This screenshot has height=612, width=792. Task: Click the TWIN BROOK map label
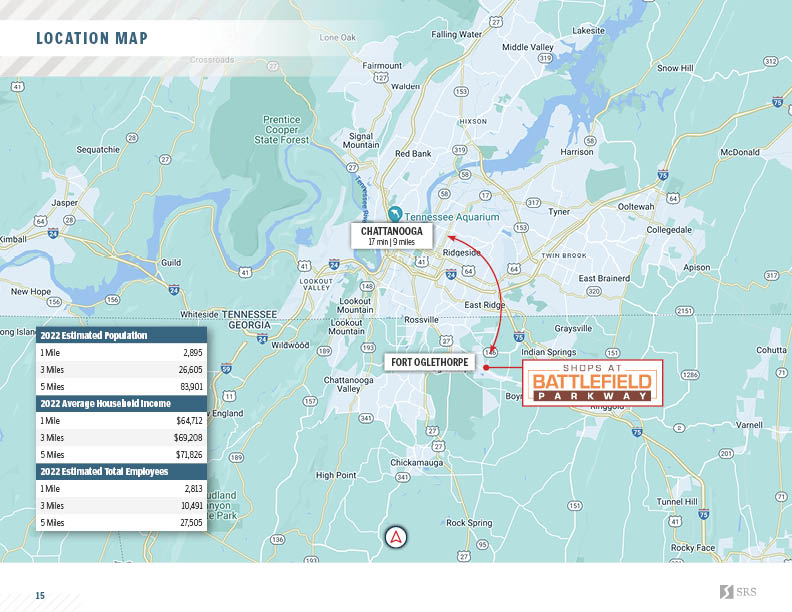click(x=564, y=256)
